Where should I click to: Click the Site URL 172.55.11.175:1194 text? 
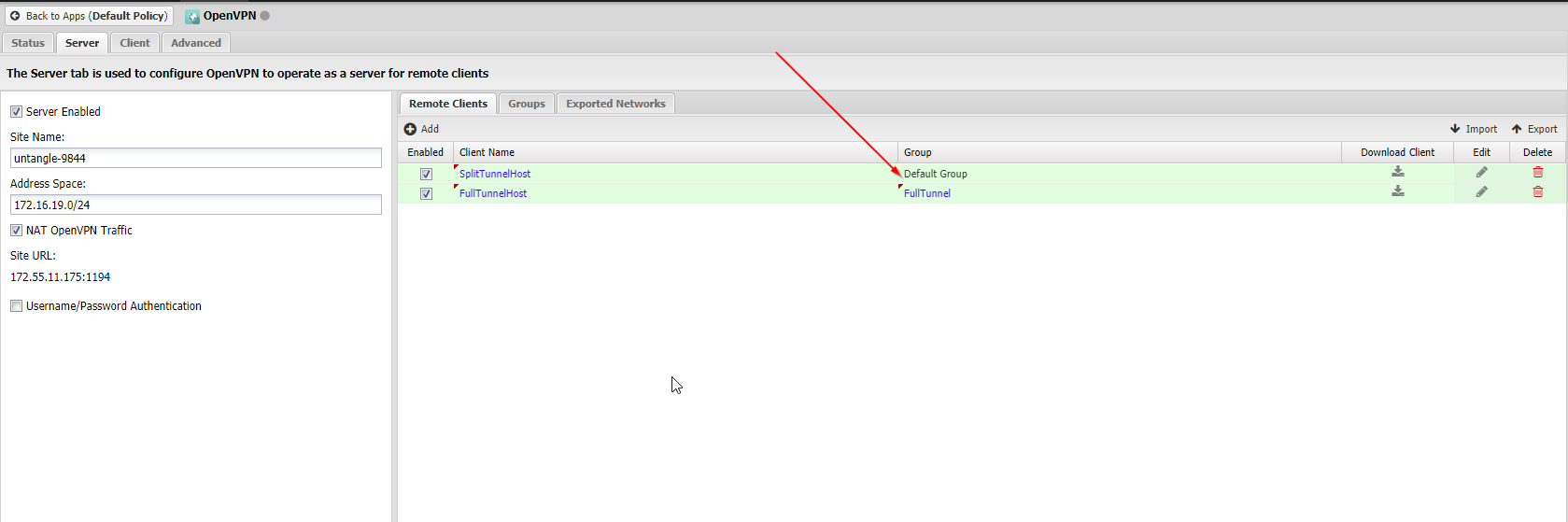point(61,277)
